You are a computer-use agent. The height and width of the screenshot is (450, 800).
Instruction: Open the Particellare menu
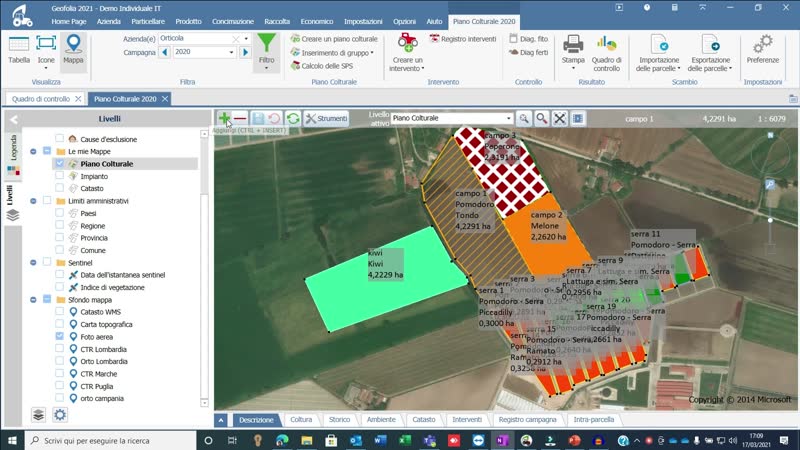(x=148, y=21)
